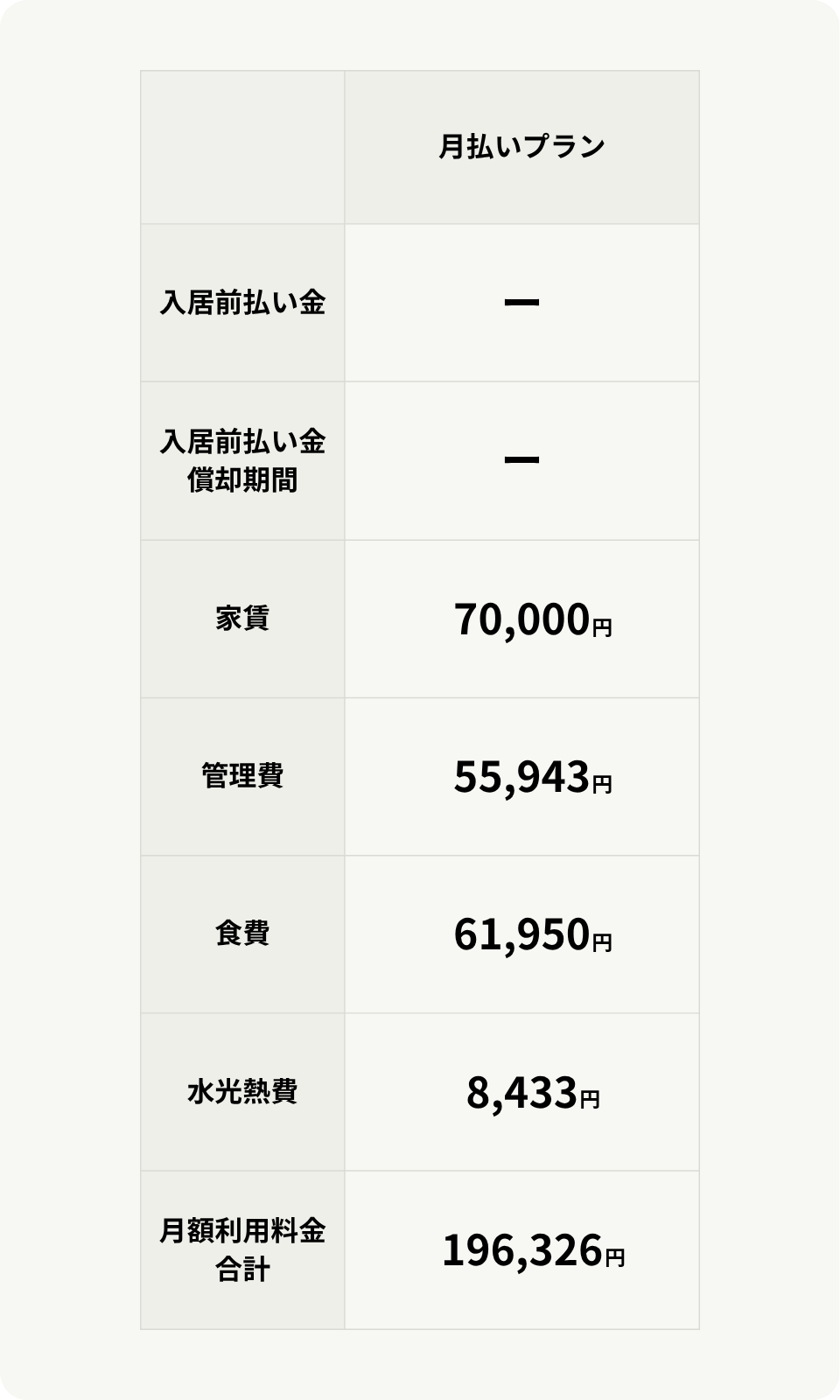The image size is (840, 1400).
Task: Click the 70,000 rent amount
Action: (x=521, y=619)
